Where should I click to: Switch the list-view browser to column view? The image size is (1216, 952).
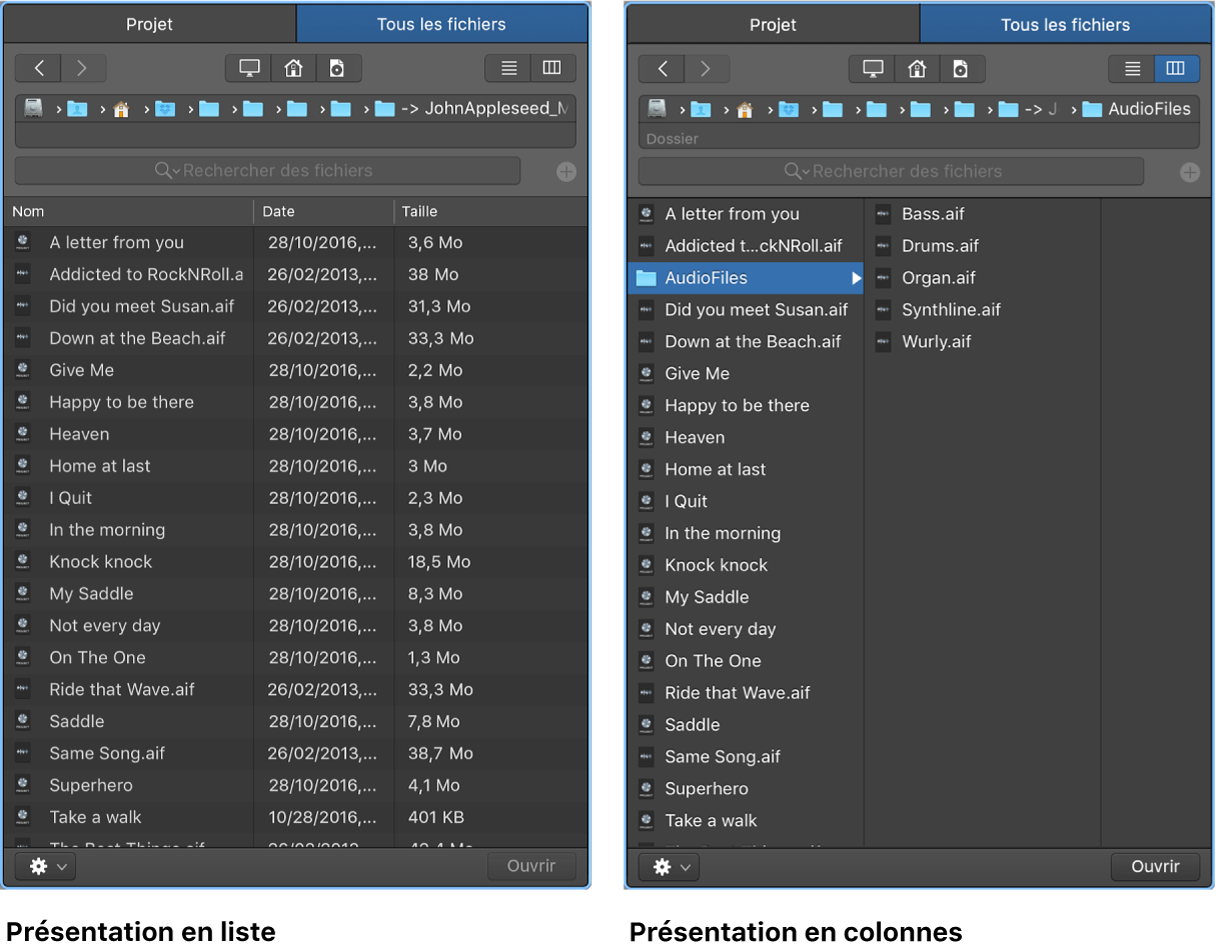[552, 68]
